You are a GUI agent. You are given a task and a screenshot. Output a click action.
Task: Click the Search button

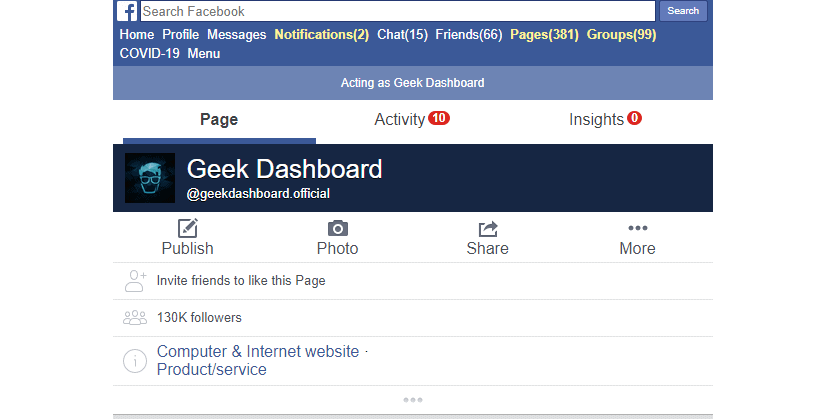(x=683, y=11)
